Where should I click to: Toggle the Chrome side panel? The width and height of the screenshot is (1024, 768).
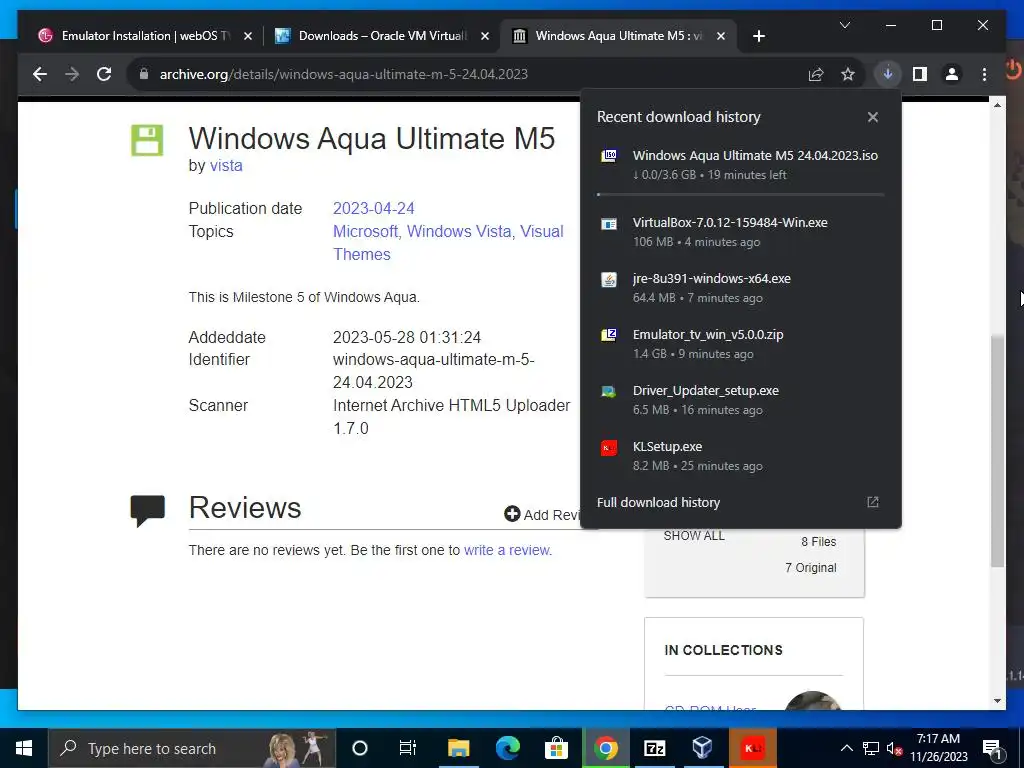[920, 74]
